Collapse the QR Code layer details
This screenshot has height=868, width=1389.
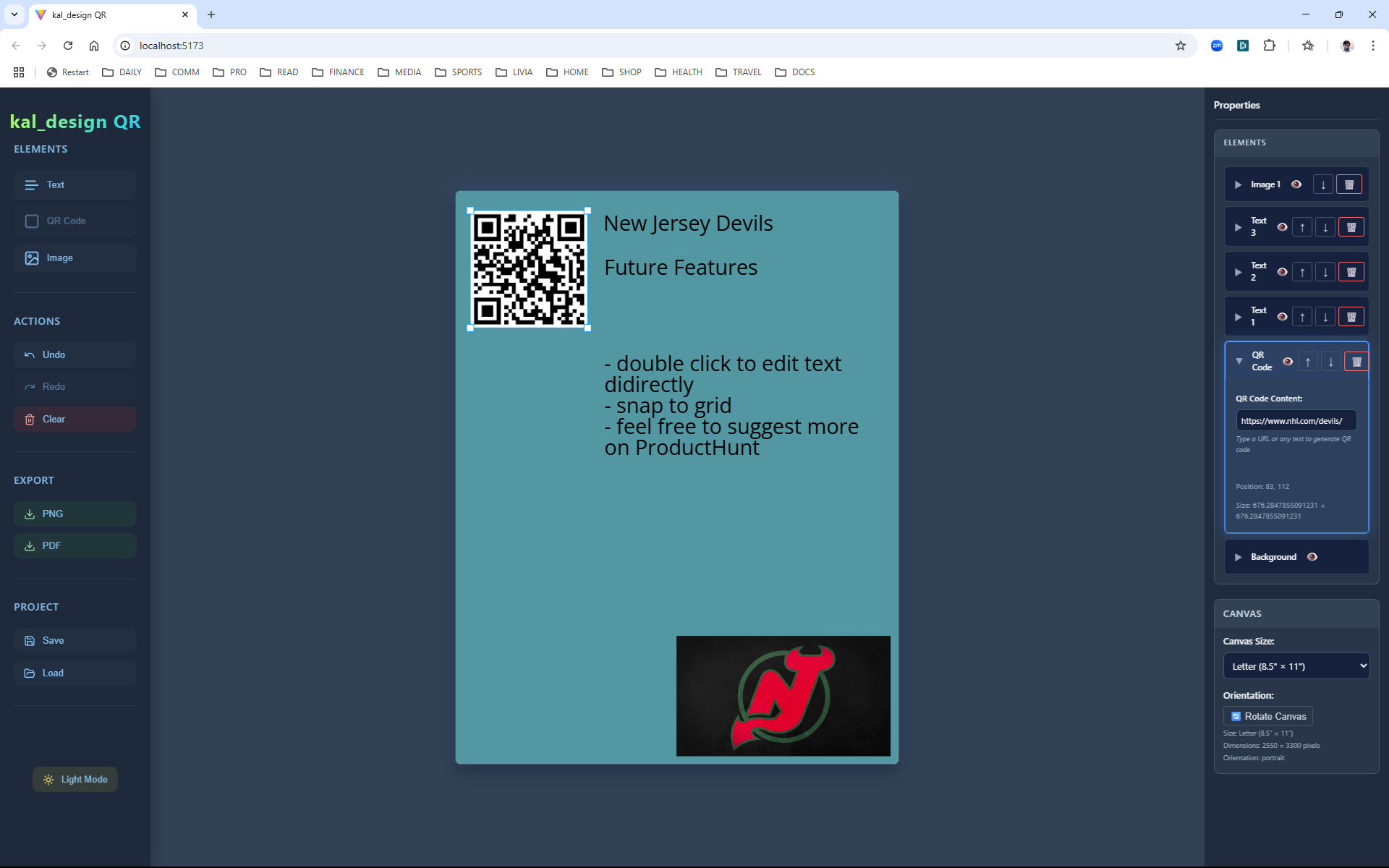click(x=1239, y=361)
